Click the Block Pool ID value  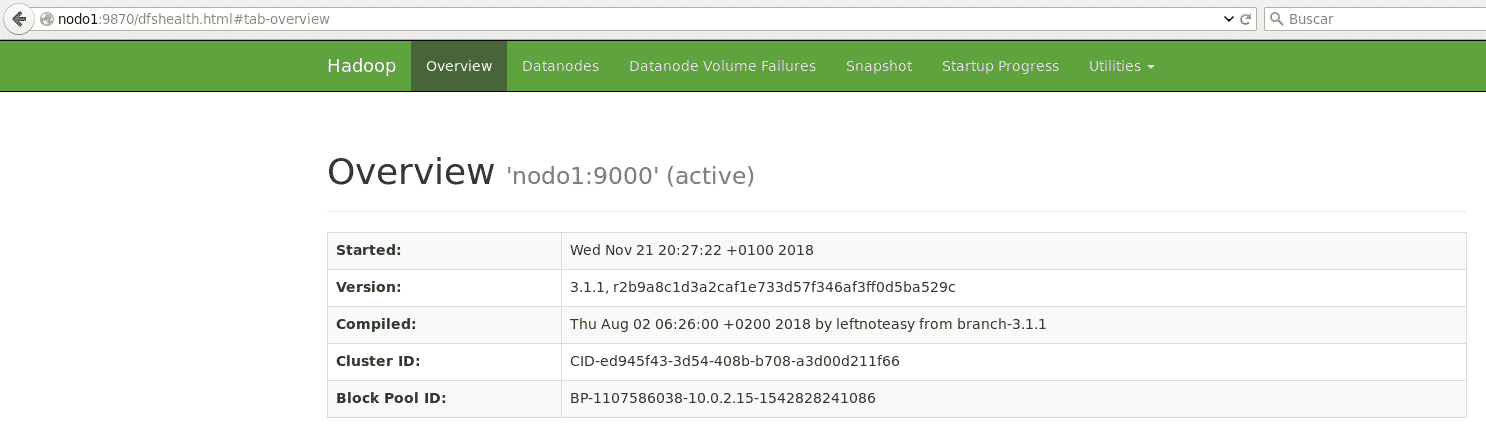[x=722, y=398]
